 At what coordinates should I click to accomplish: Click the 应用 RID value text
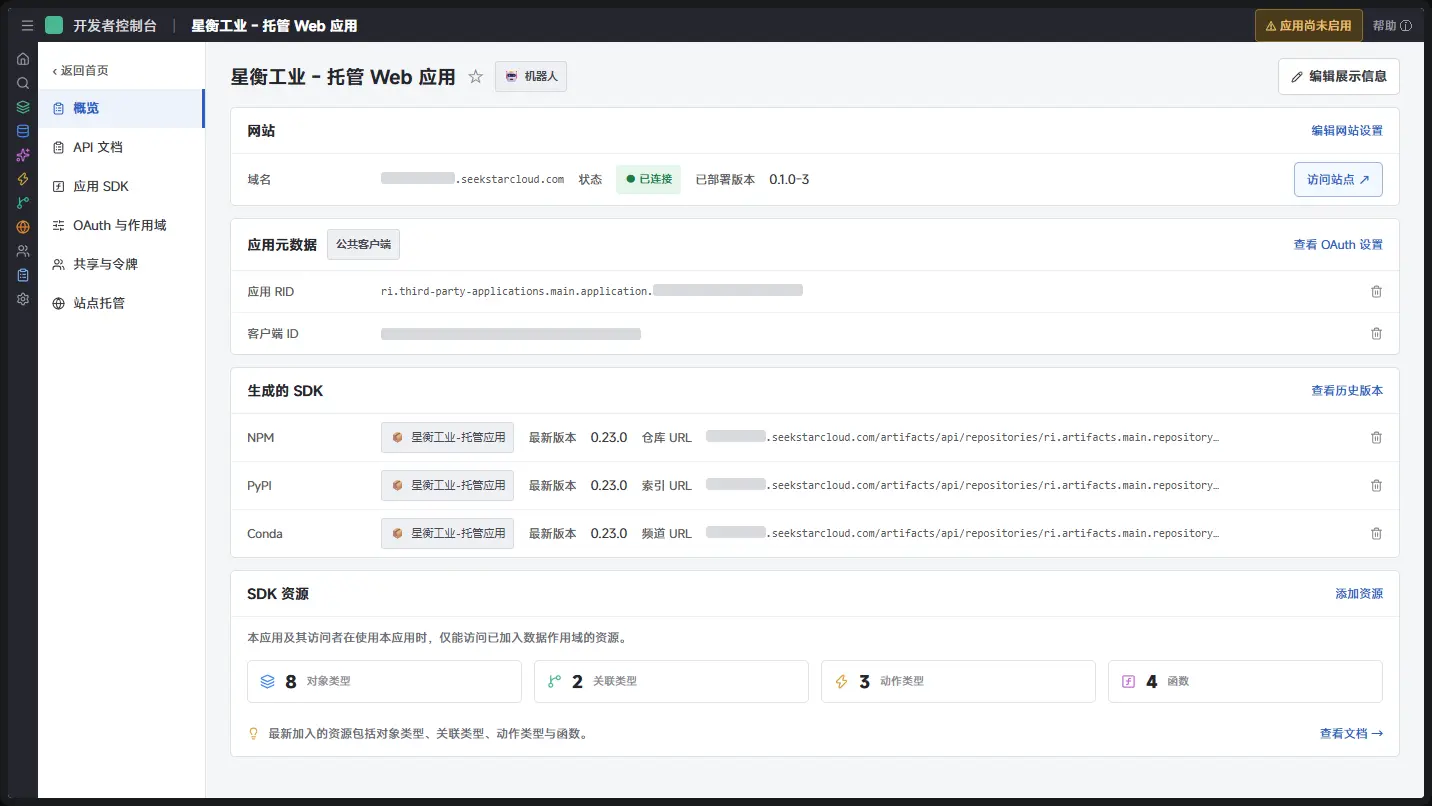592,291
